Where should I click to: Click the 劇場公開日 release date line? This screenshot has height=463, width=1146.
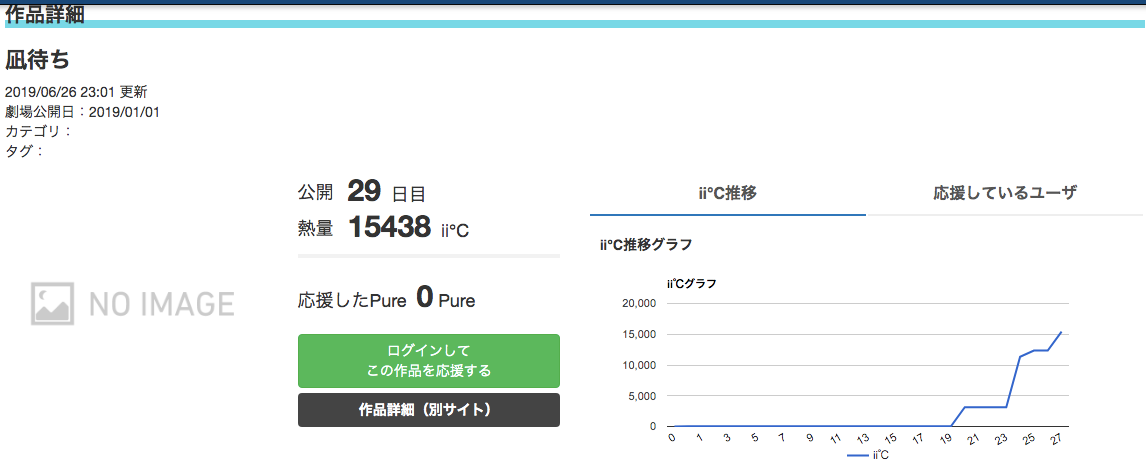83,112
